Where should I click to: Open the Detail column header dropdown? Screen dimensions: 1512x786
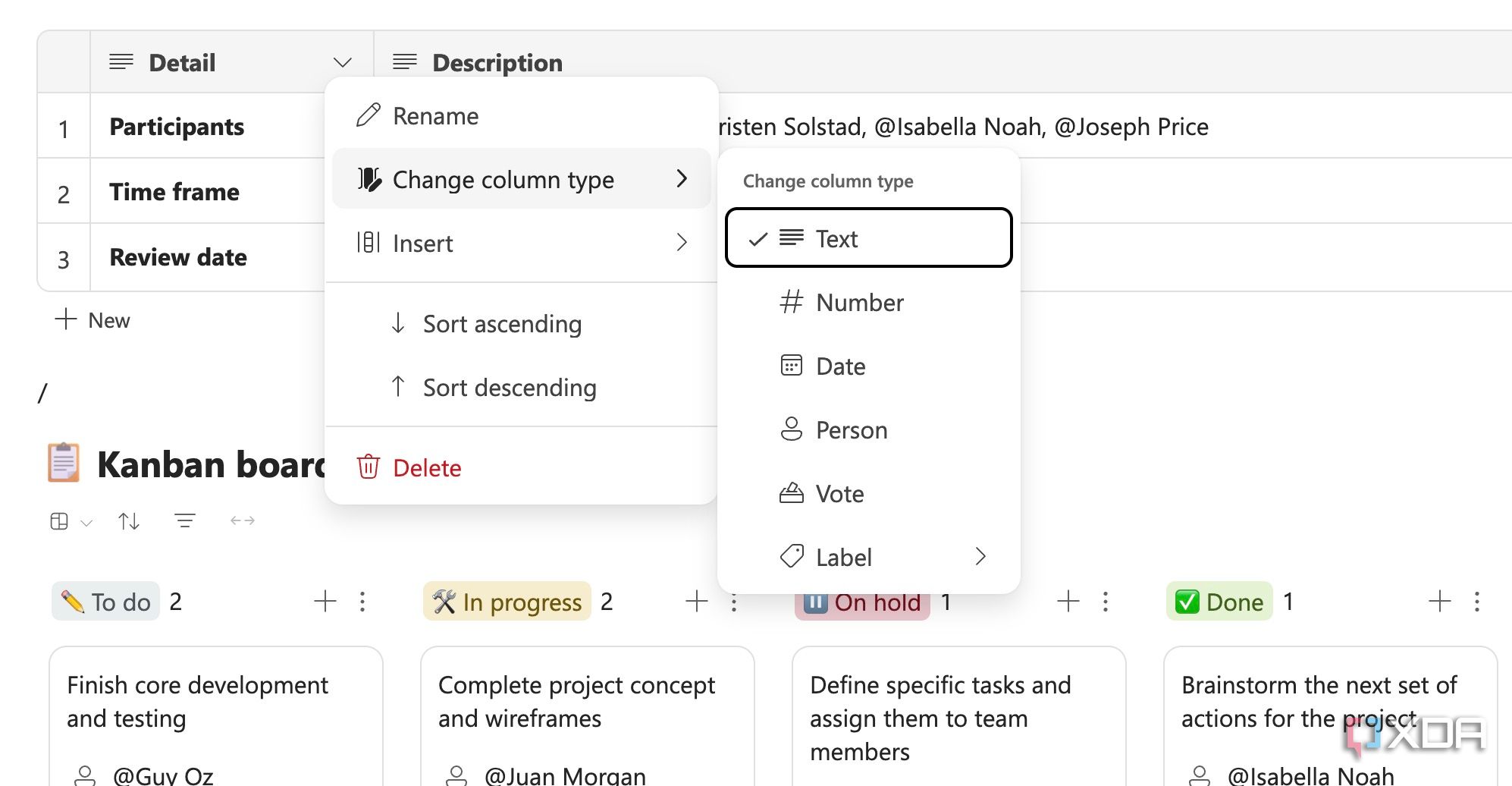pyautogui.click(x=343, y=62)
